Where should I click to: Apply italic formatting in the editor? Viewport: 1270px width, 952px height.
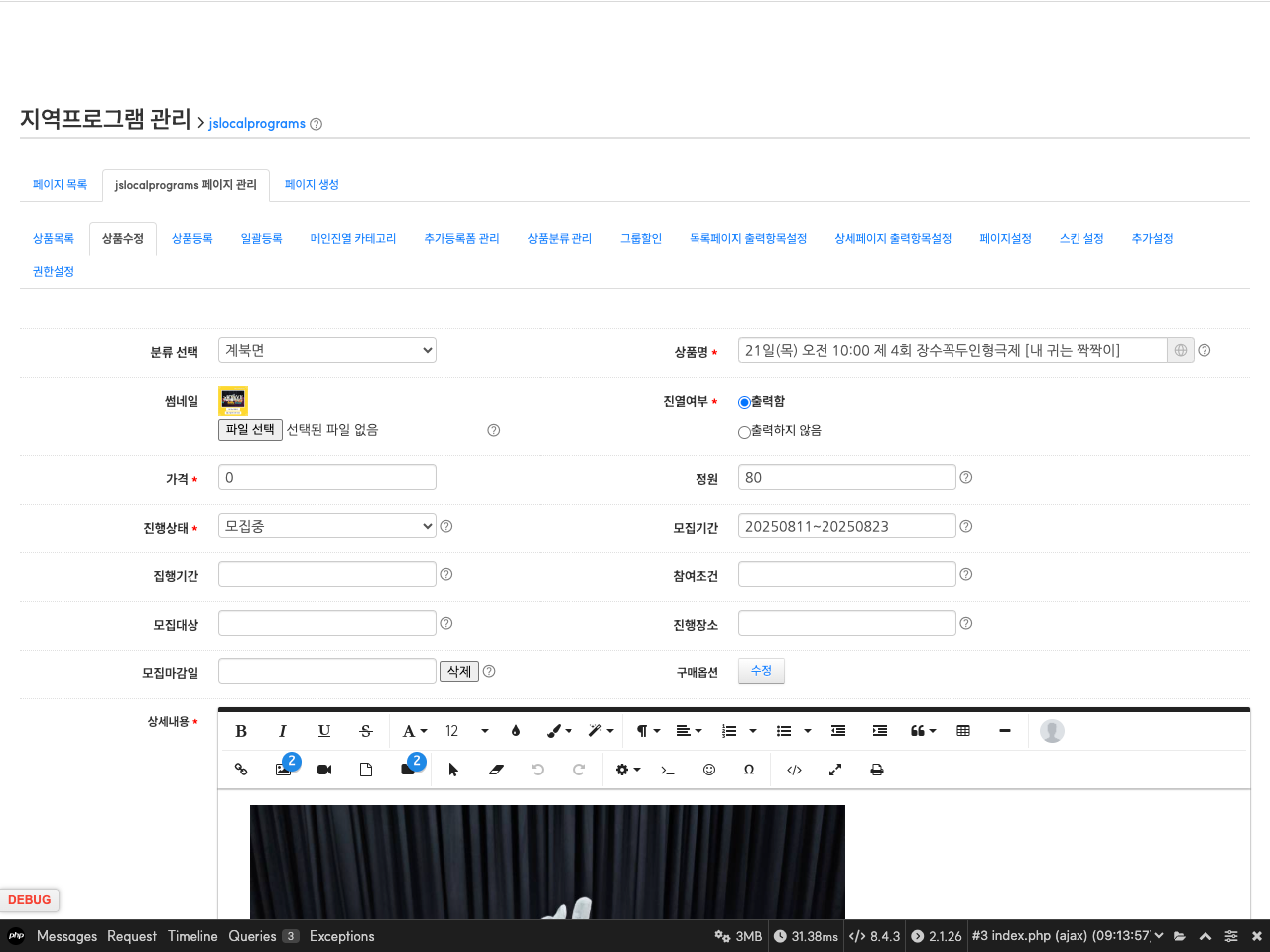click(x=283, y=731)
